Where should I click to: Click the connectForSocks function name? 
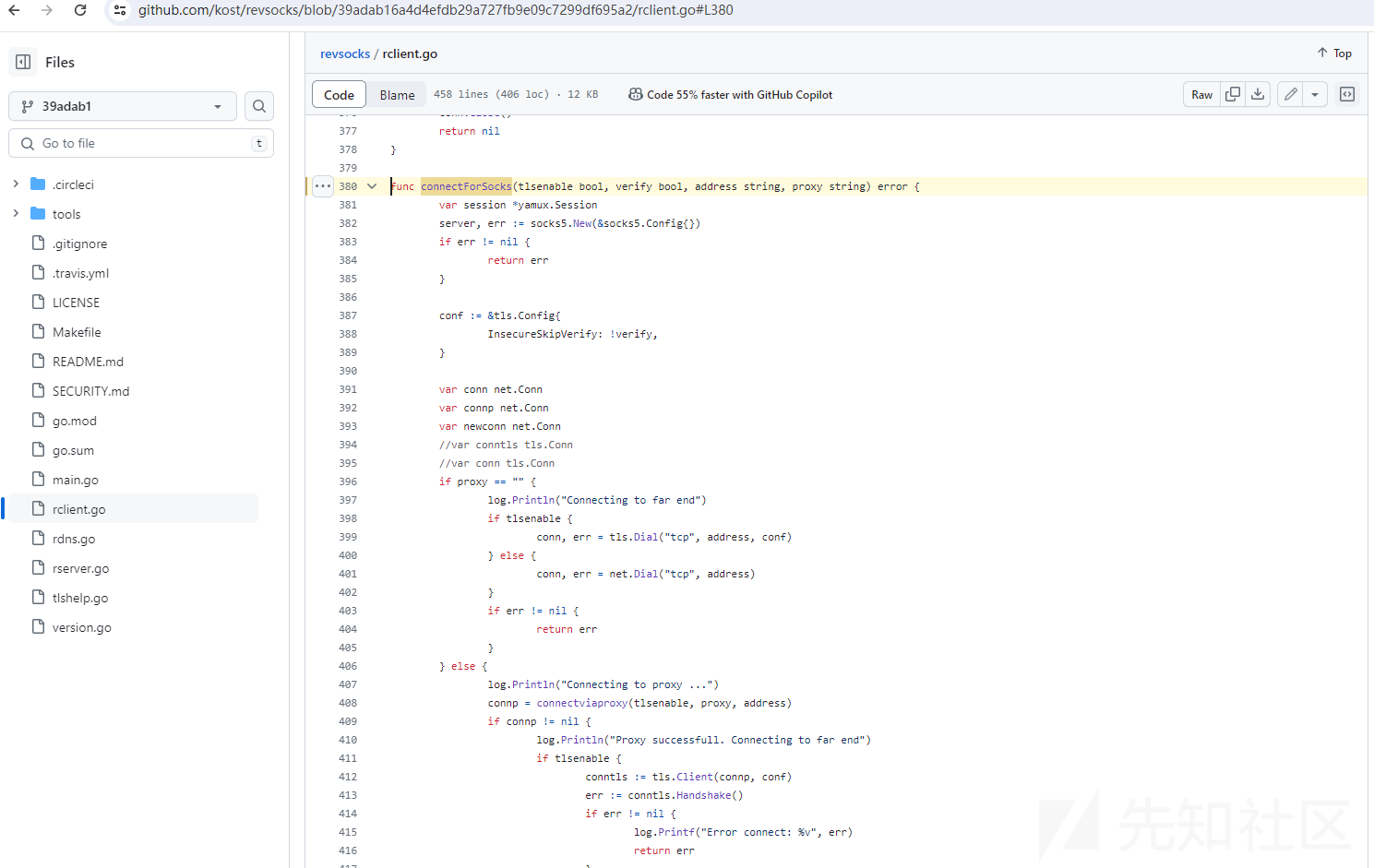tap(466, 186)
